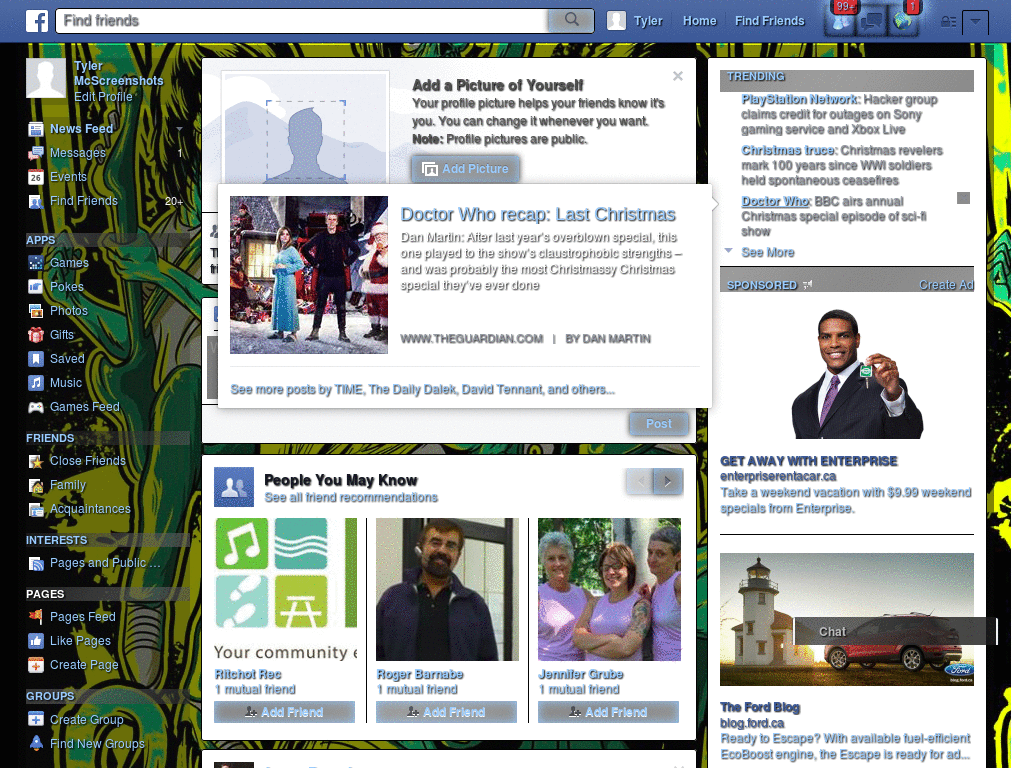Click the Like Pages thumbs-up icon

pos(36,641)
